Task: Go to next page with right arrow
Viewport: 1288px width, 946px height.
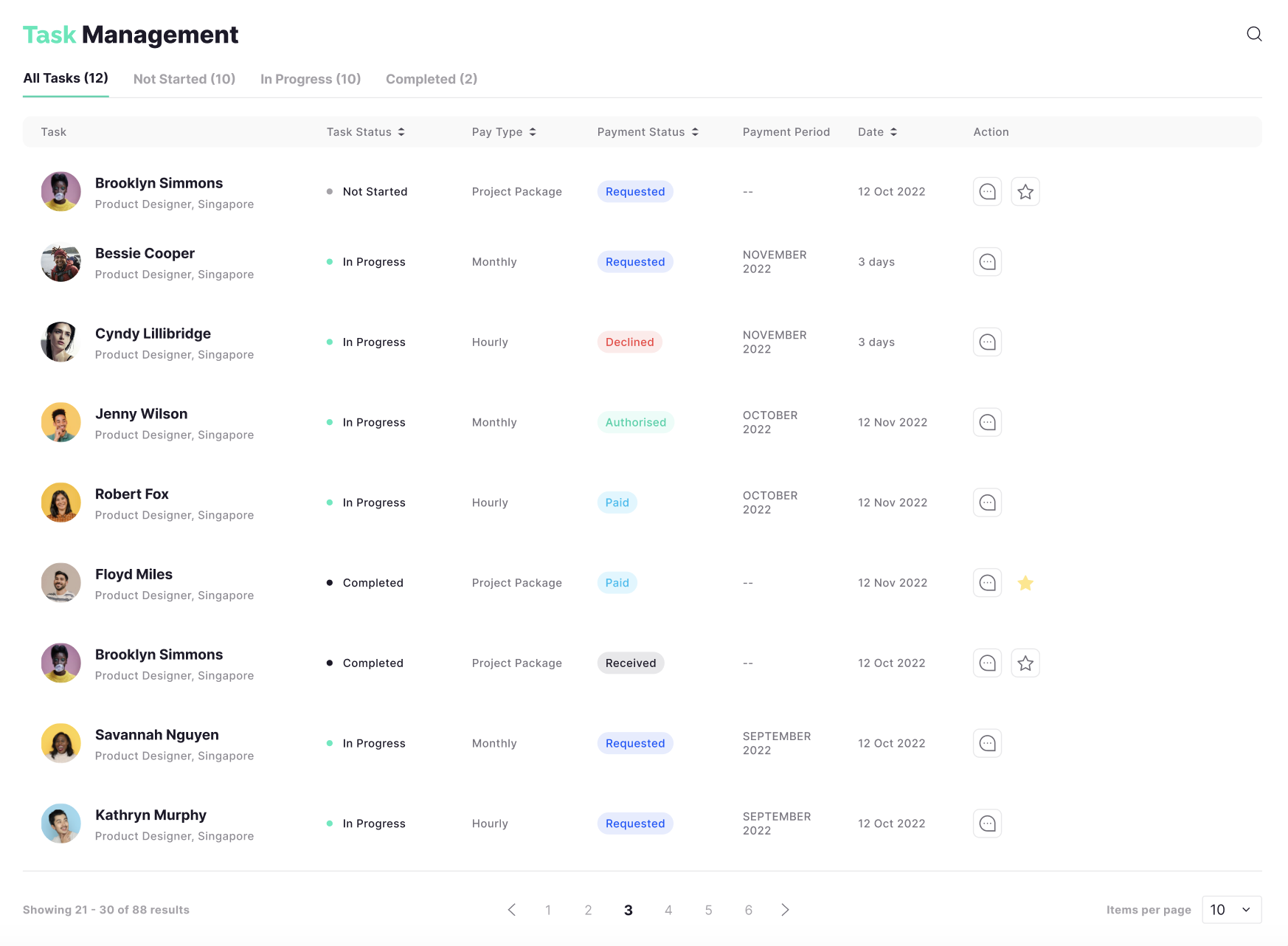Action: [x=785, y=910]
